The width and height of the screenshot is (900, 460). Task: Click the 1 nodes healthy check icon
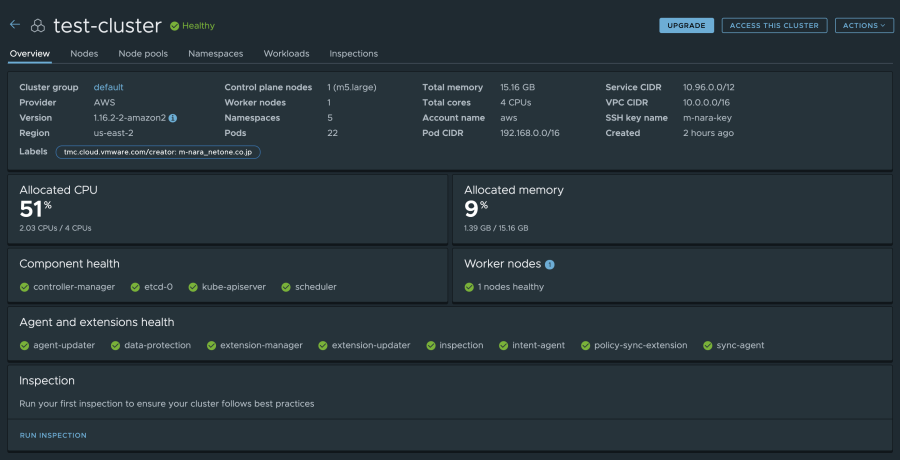point(469,287)
